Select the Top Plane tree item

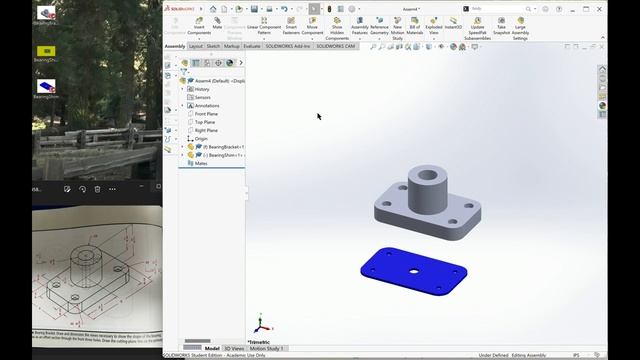click(204, 122)
